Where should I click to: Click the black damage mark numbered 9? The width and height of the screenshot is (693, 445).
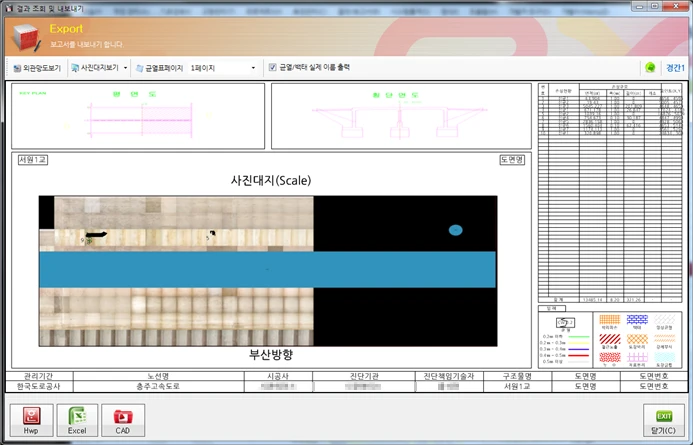pos(96,234)
